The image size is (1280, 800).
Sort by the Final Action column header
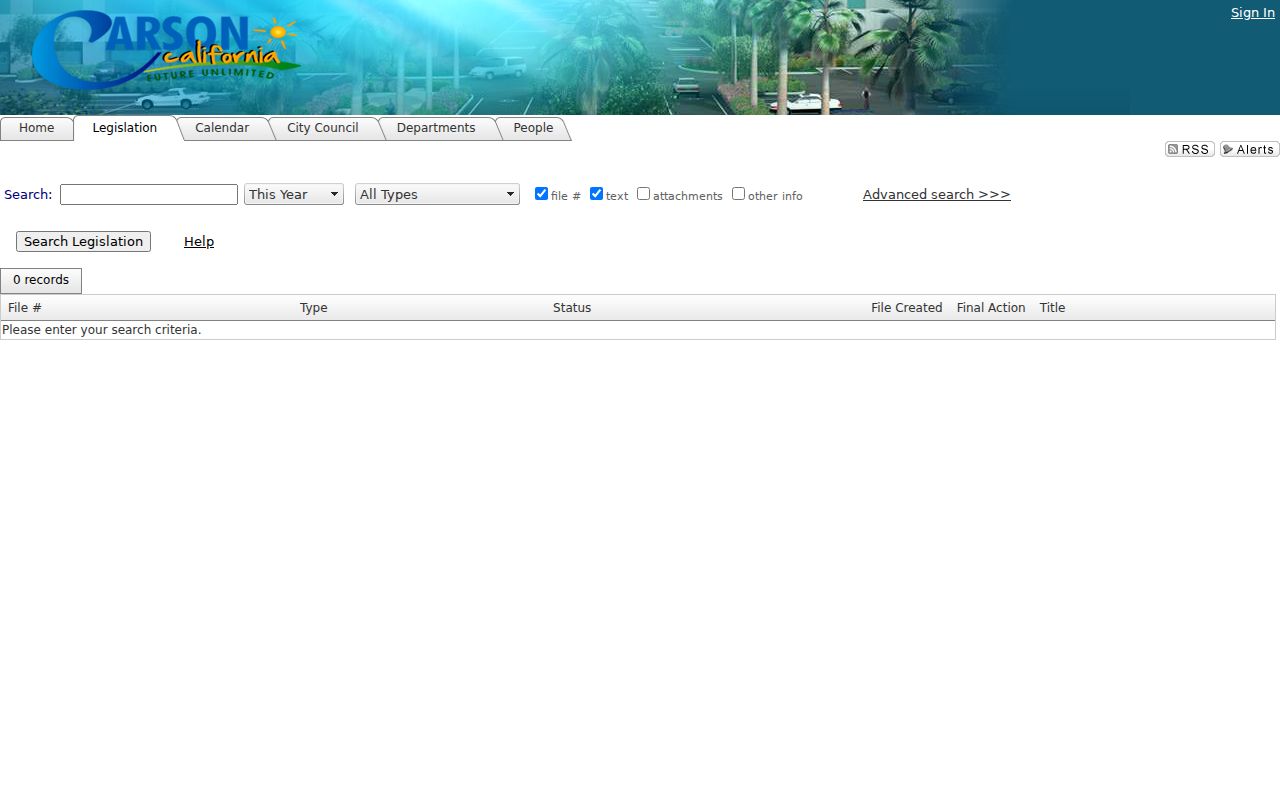pyautogui.click(x=991, y=308)
